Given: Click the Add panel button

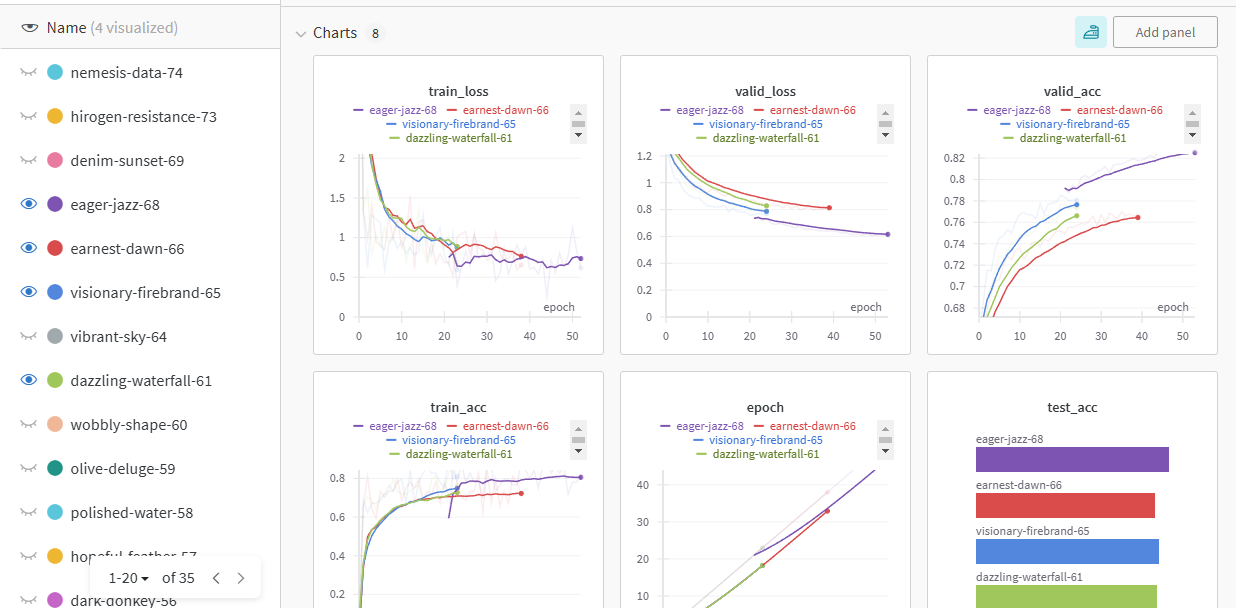Looking at the screenshot, I should 1165,32.
